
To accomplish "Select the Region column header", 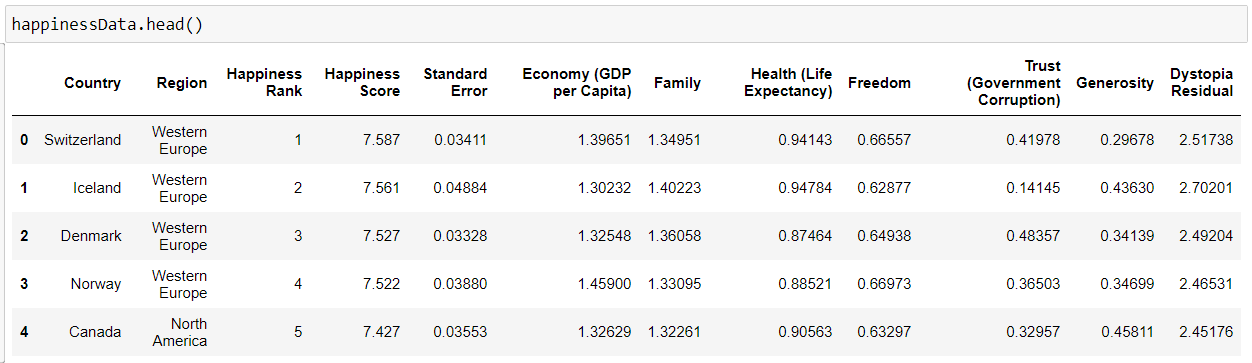I will point(182,83).
